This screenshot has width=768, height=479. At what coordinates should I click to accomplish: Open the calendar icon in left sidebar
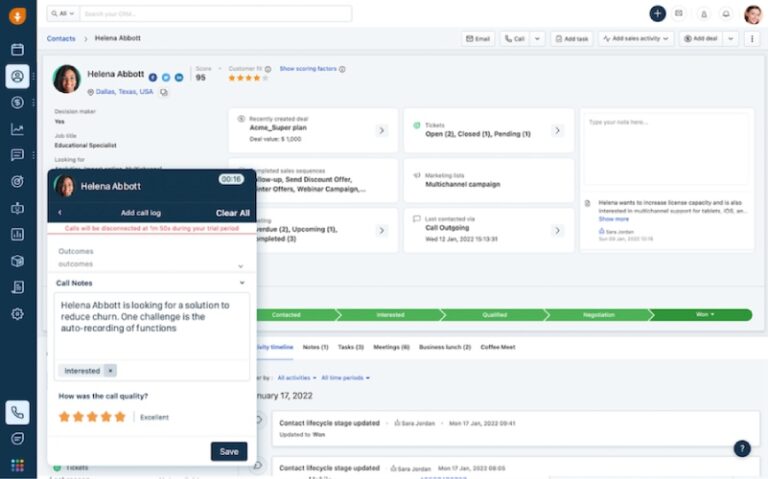pyautogui.click(x=17, y=49)
